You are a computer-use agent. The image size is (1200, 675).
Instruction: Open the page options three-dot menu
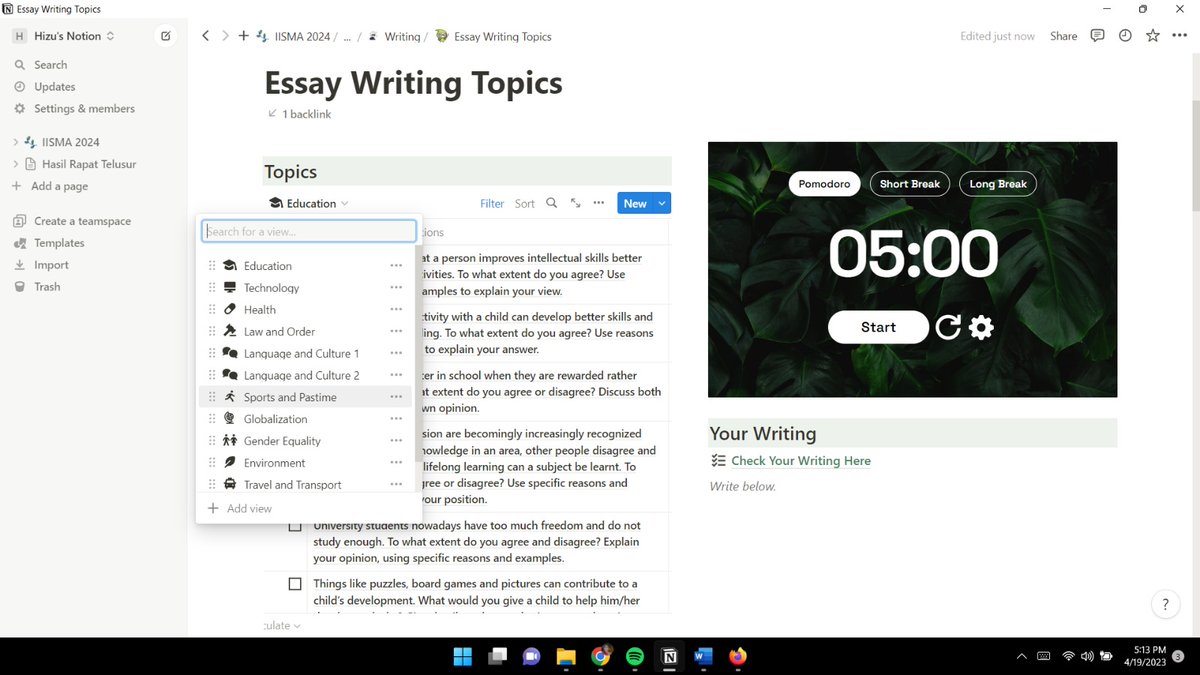tap(1179, 36)
